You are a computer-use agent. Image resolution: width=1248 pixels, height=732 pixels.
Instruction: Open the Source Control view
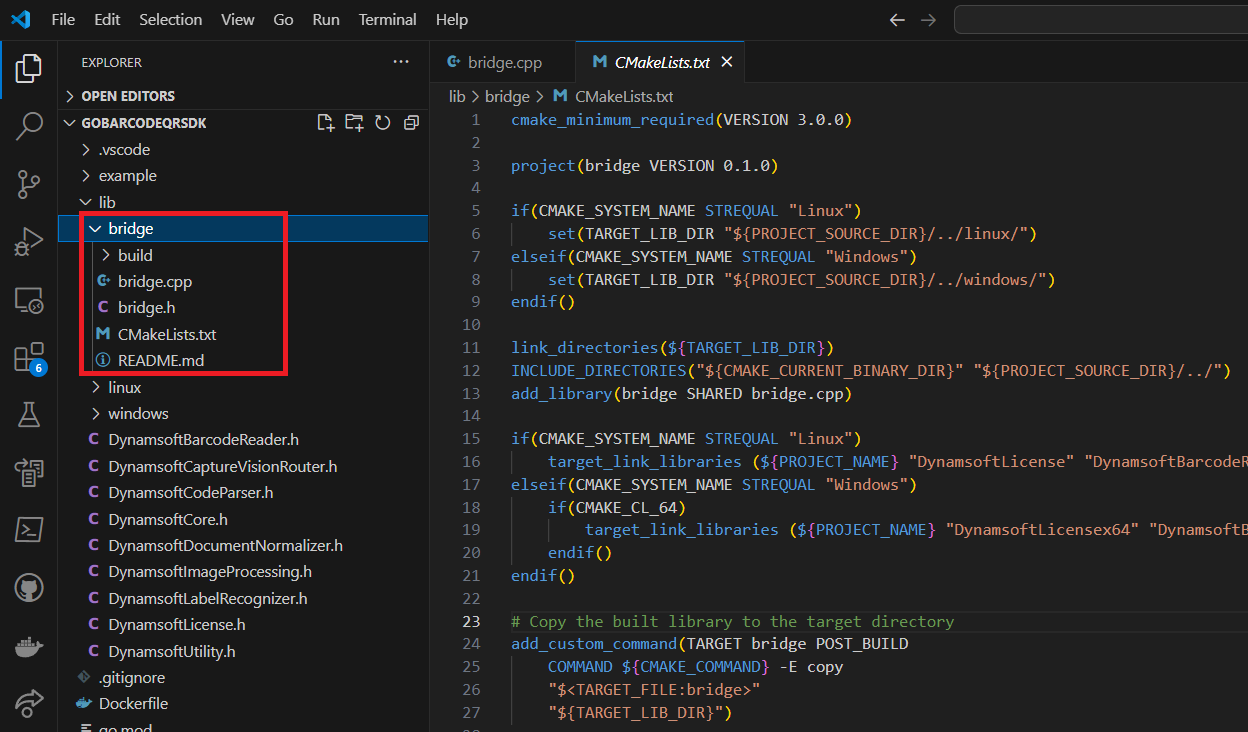pos(29,184)
